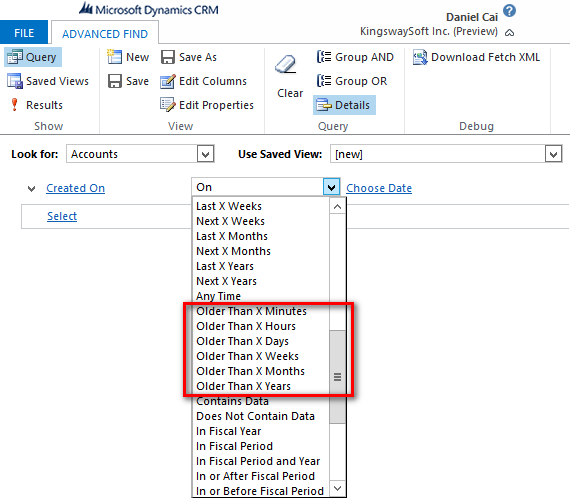Select In Fiscal Period and Year
The height and width of the screenshot is (500, 570).
point(261,461)
